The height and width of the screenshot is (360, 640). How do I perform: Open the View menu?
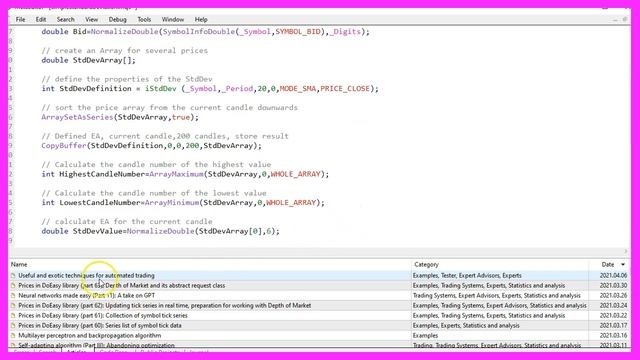(91, 19)
